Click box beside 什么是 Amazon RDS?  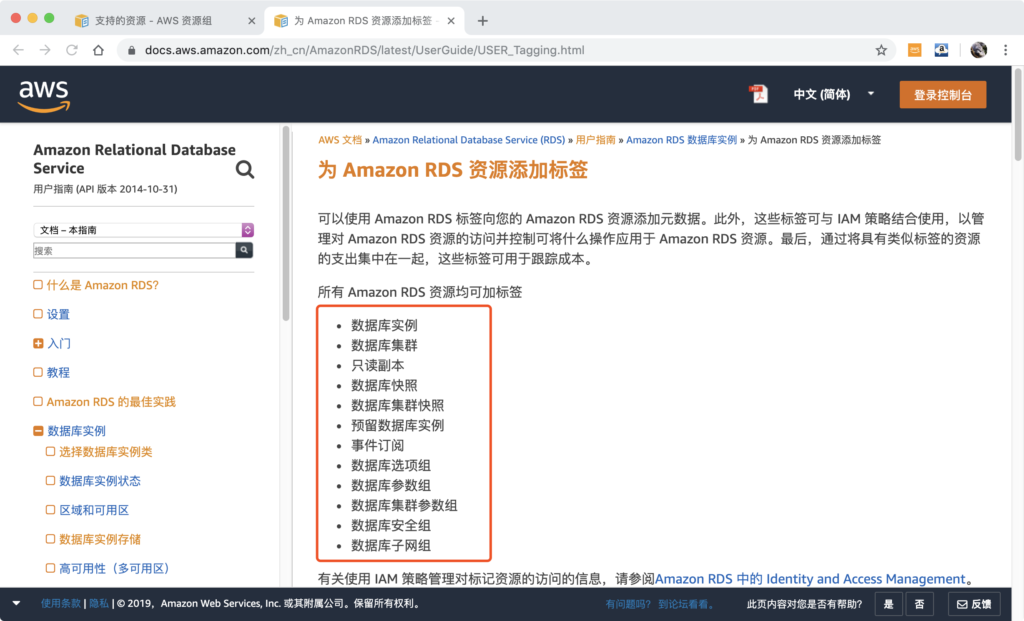pos(38,285)
